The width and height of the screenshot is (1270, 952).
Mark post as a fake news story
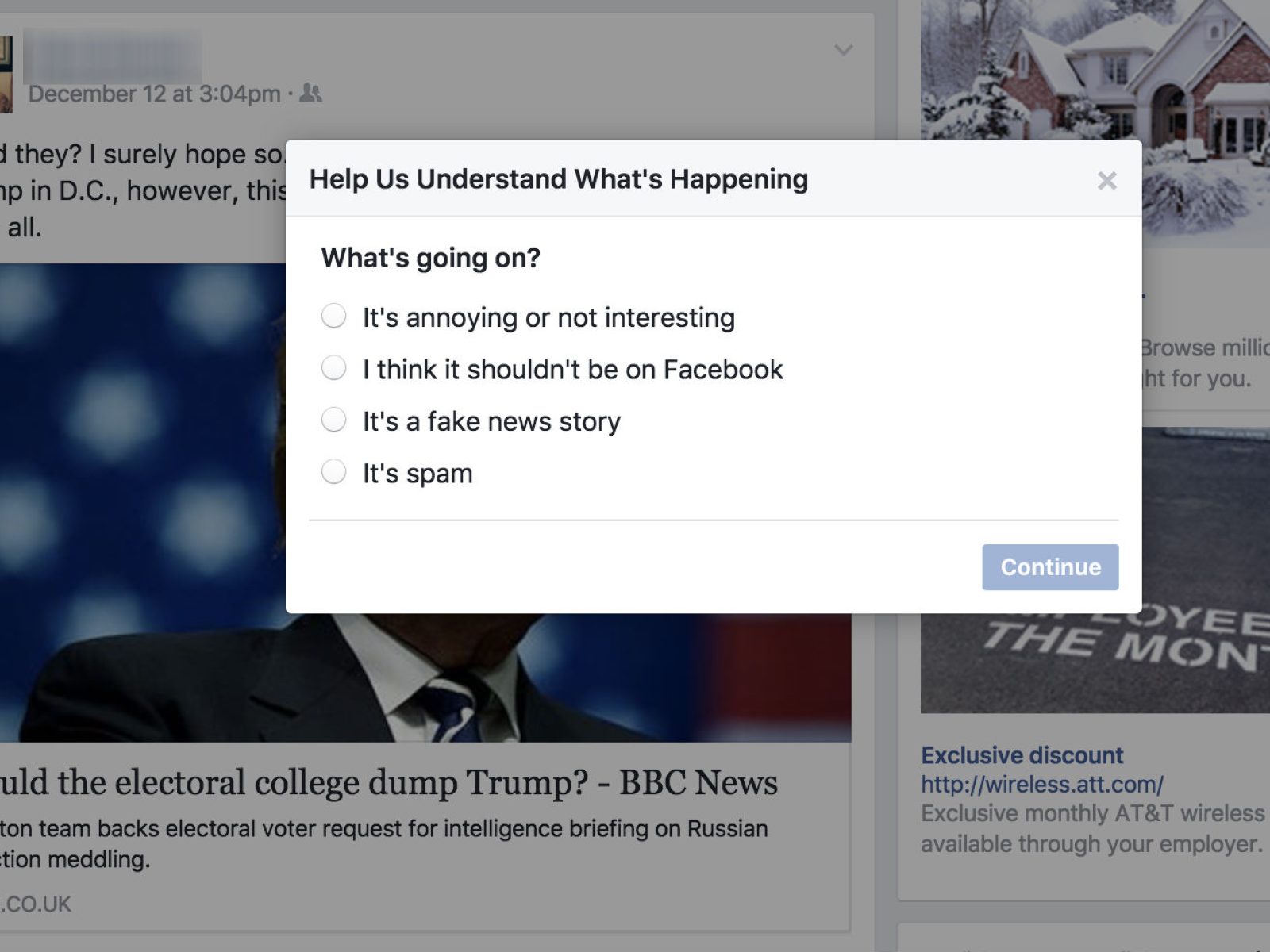333,420
